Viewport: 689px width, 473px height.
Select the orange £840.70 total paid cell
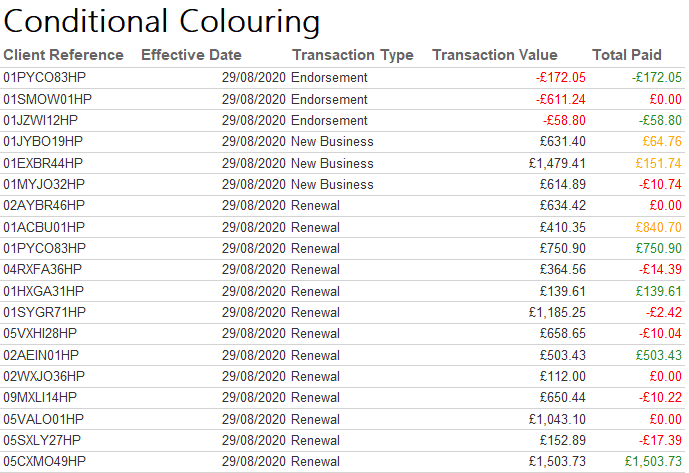[657, 227]
